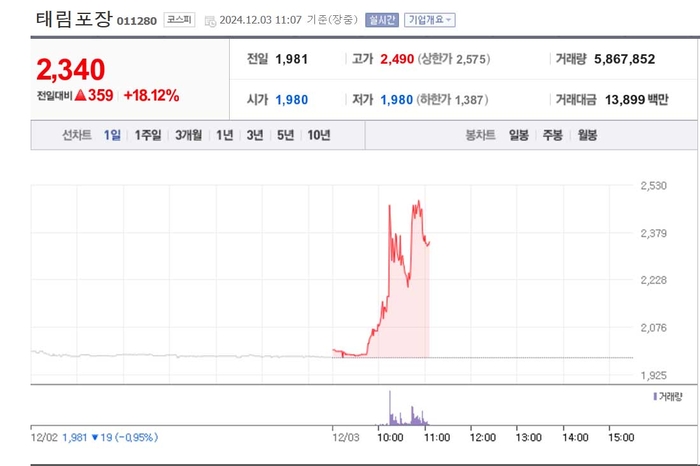The image size is (700, 466).
Task: Click the previous day change ▼19 (-0.95%)
Action: click(x=125, y=437)
